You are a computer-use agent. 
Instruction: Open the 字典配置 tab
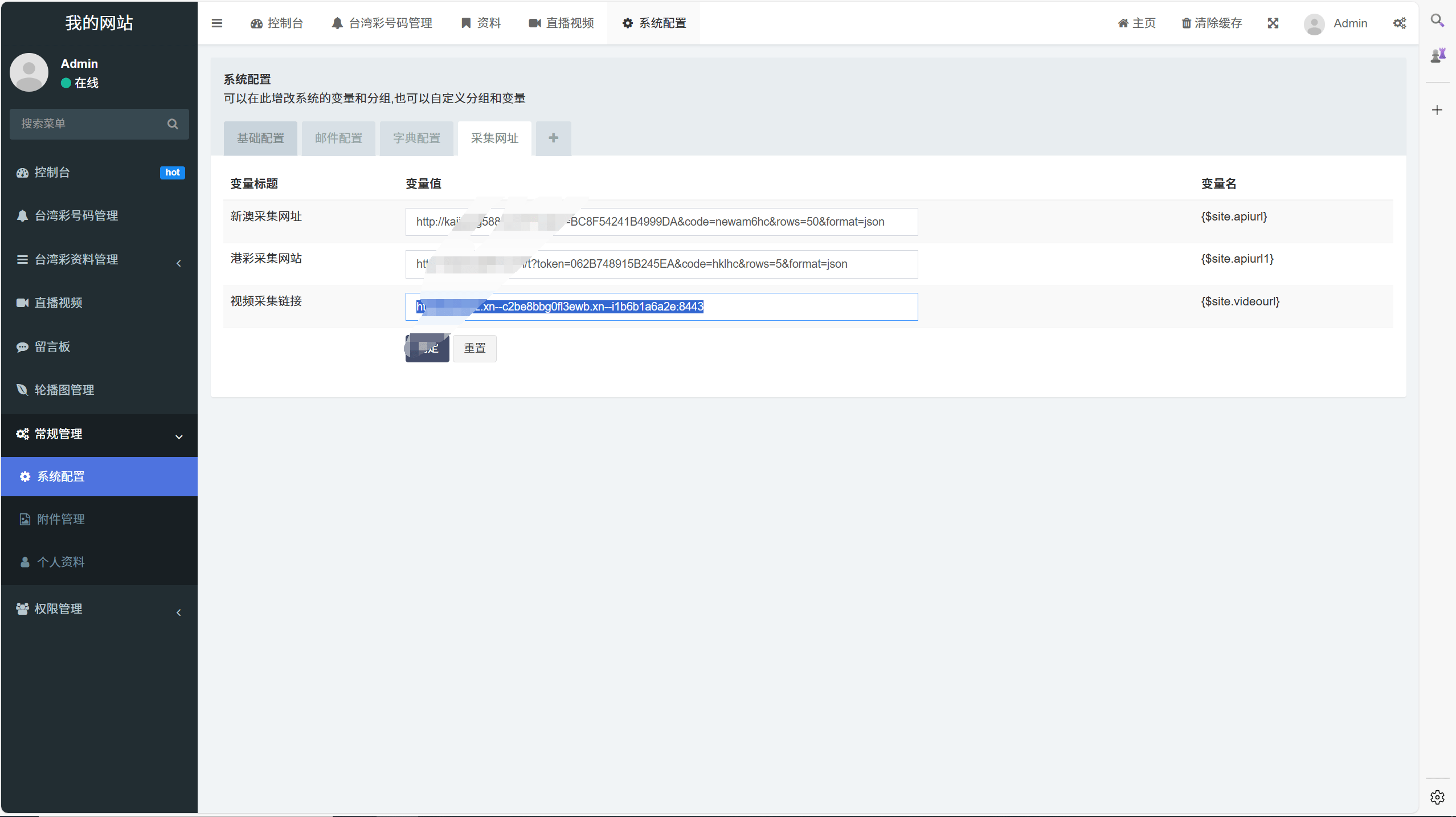coord(416,138)
